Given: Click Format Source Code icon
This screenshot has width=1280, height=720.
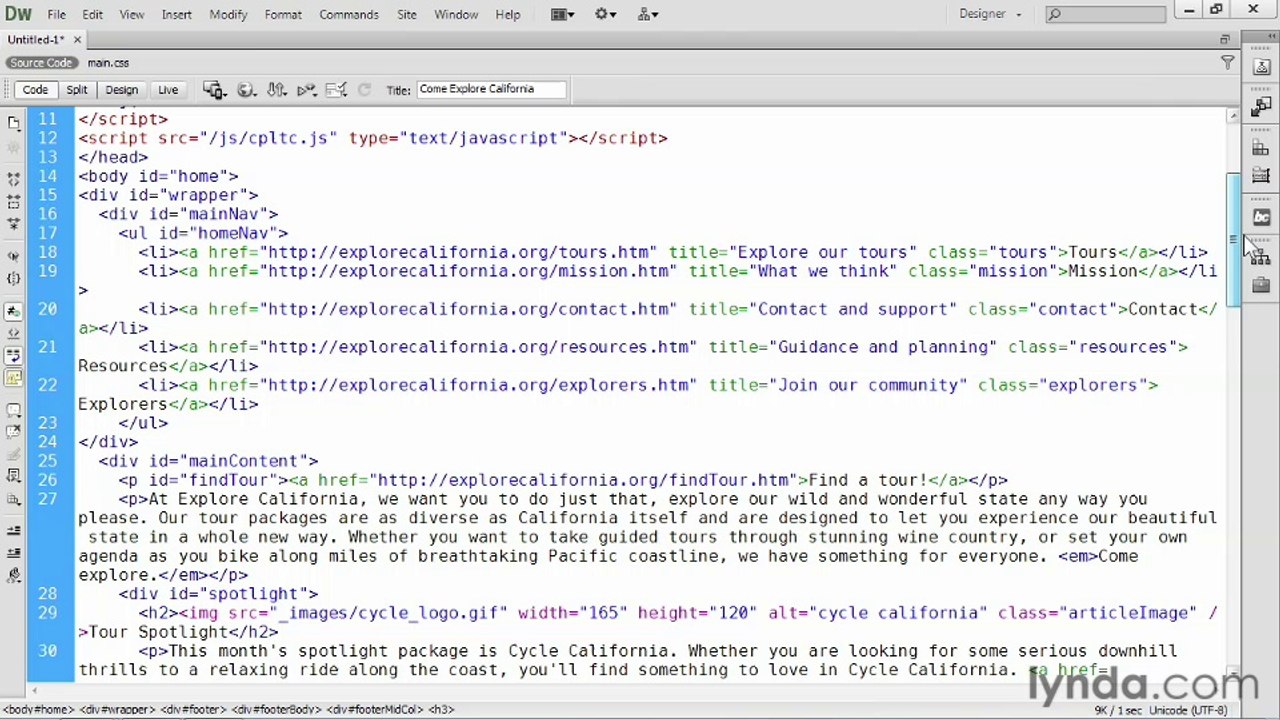Looking at the screenshot, I should pyautogui.click(x=14, y=575).
